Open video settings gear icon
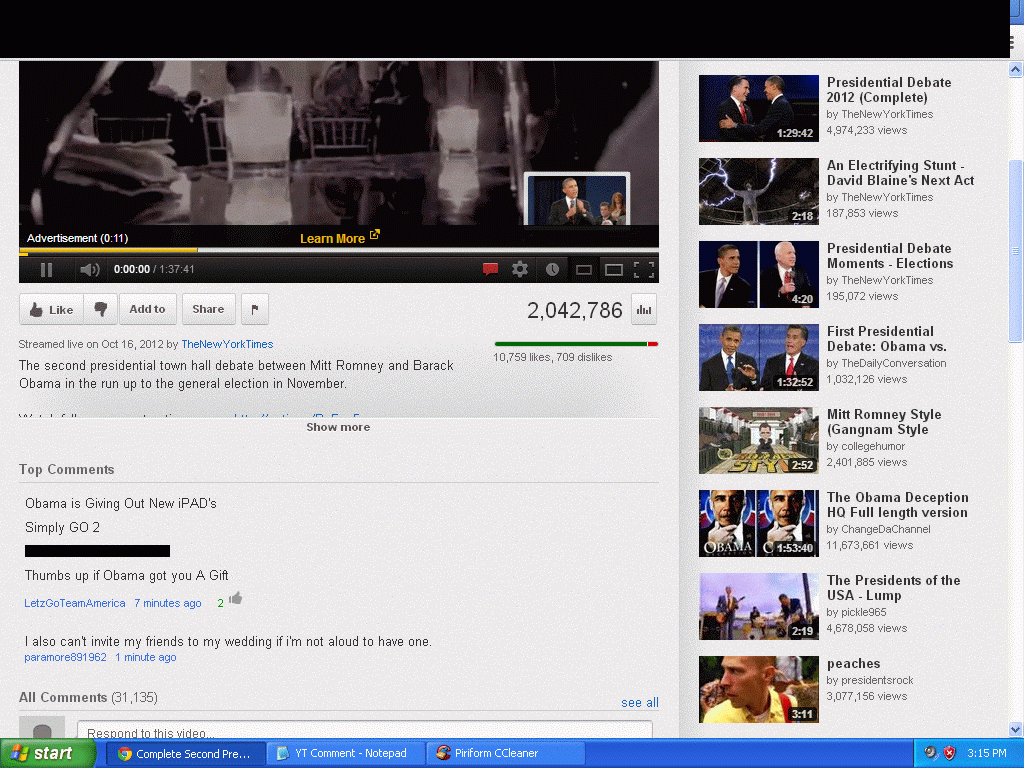 (520, 269)
